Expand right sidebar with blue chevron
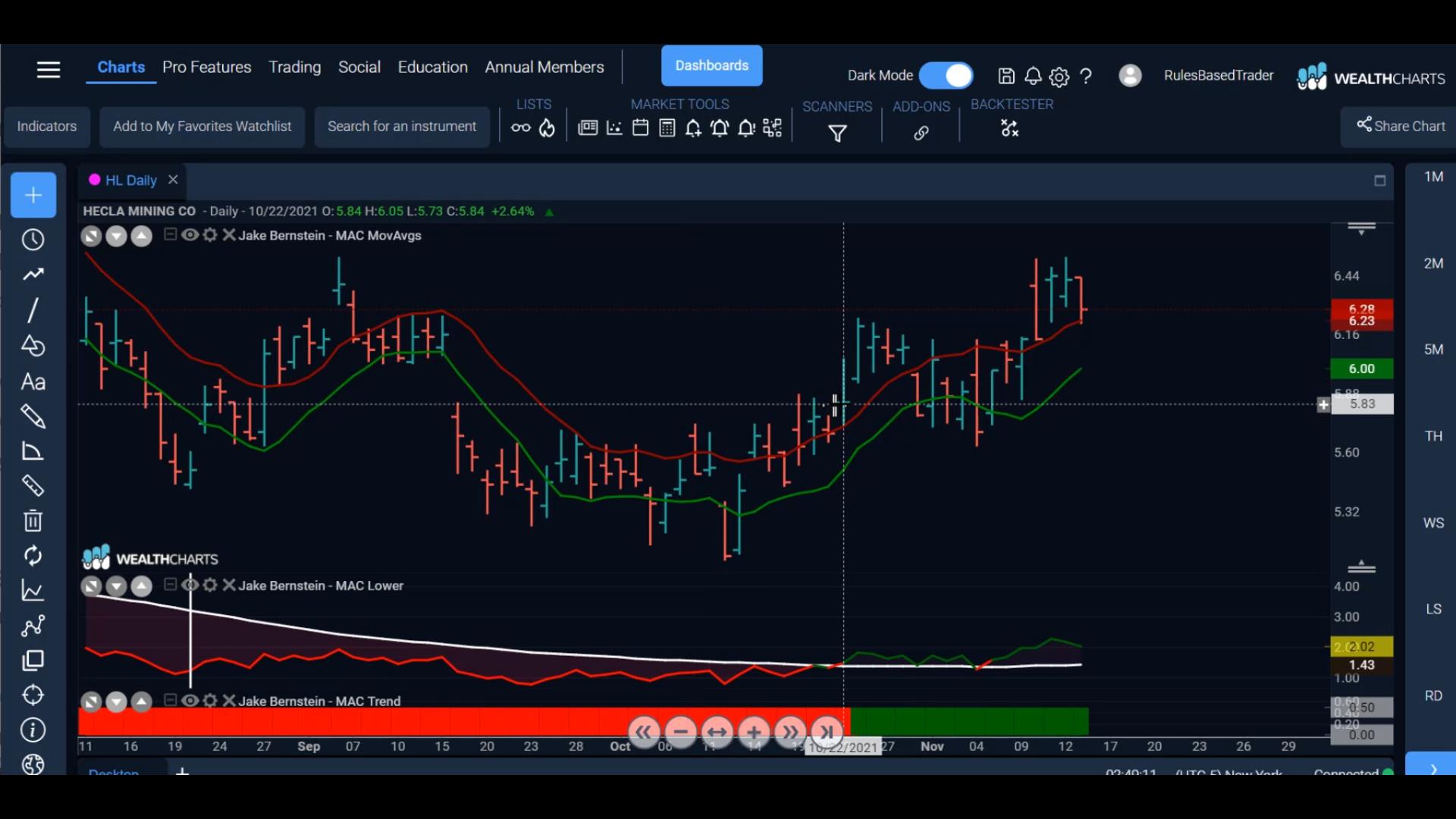1456x819 pixels. coord(1432,764)
